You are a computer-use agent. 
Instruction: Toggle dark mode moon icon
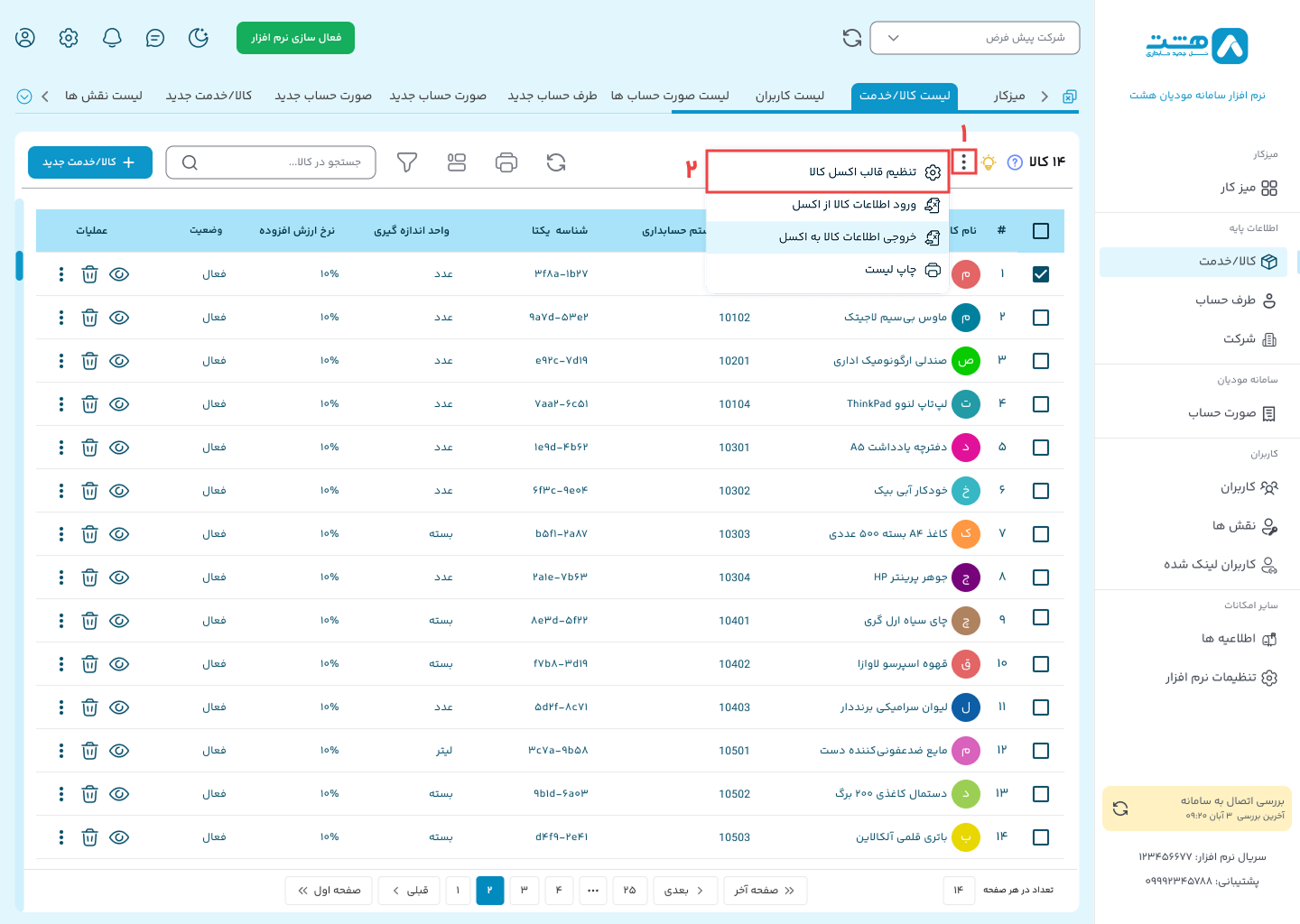click(x=199, y=38)
